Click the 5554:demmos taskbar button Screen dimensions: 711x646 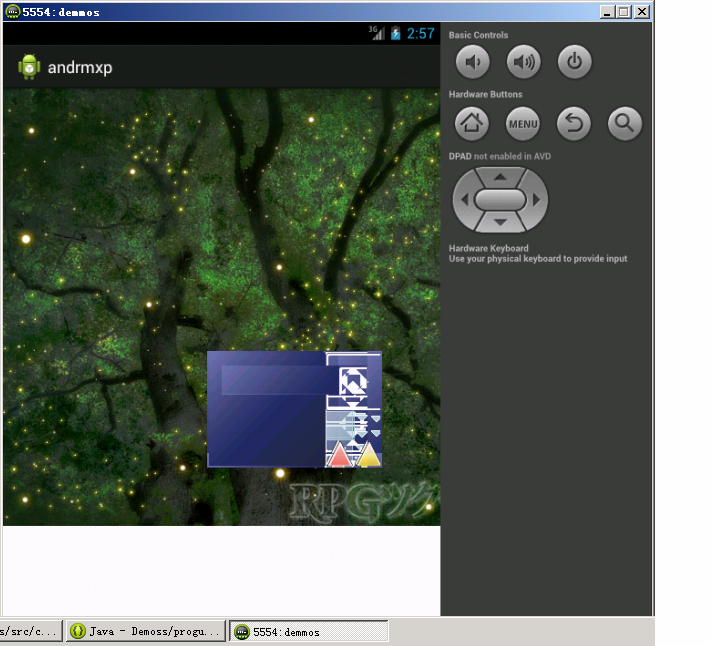click(x=309, y=631)
